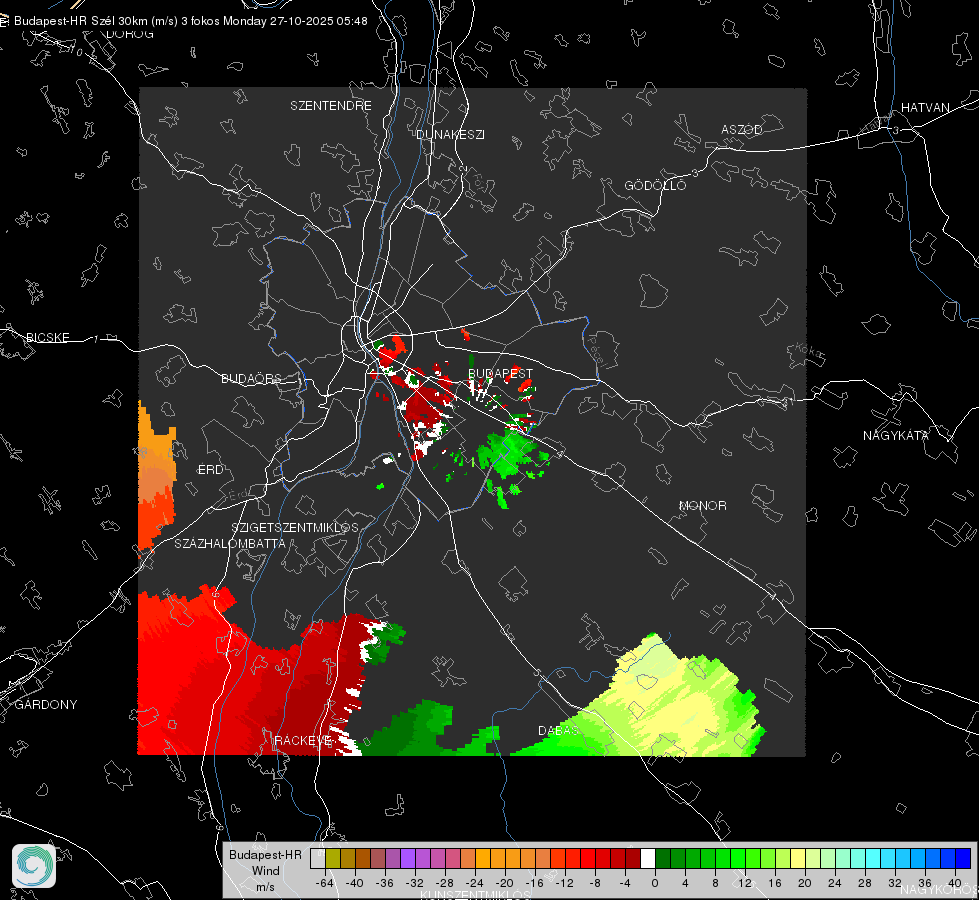
Task: Click the GÖDÖLLŐ town label
Action: [x=655, y=185]
